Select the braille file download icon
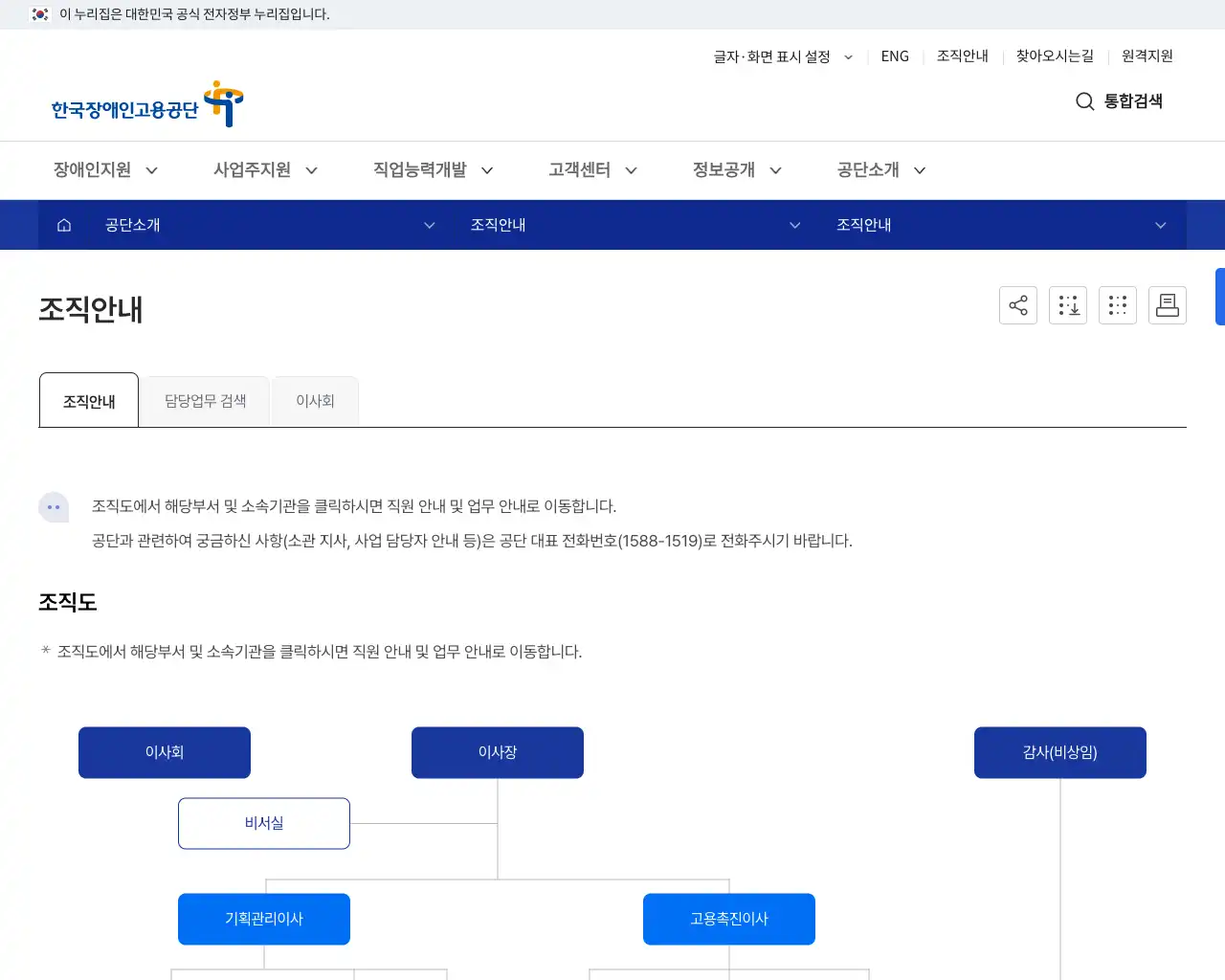The height and width of the screenshot is (980, 1225). [x=1068, y=304]
